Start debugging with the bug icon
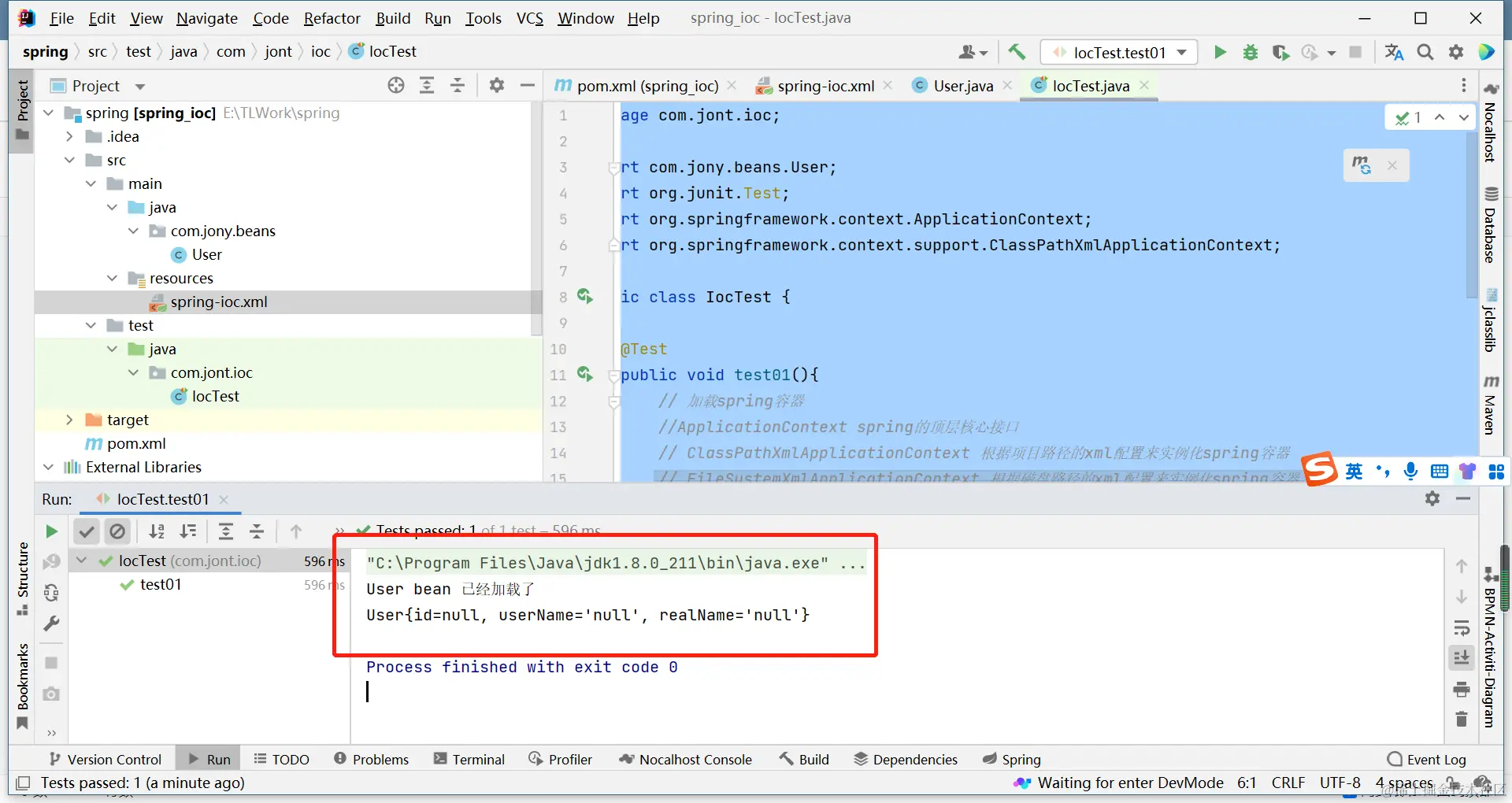The image size is (1512, 803). [x=1251, y=53]
